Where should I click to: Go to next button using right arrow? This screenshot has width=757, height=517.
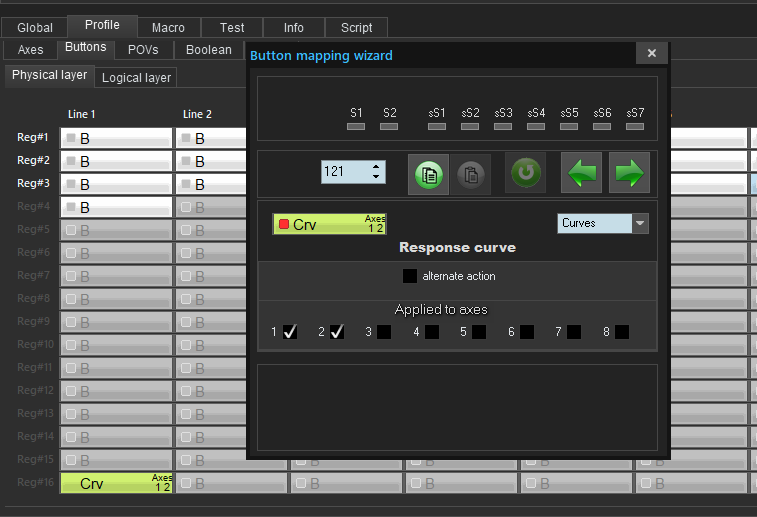click(x=628, y=173)
